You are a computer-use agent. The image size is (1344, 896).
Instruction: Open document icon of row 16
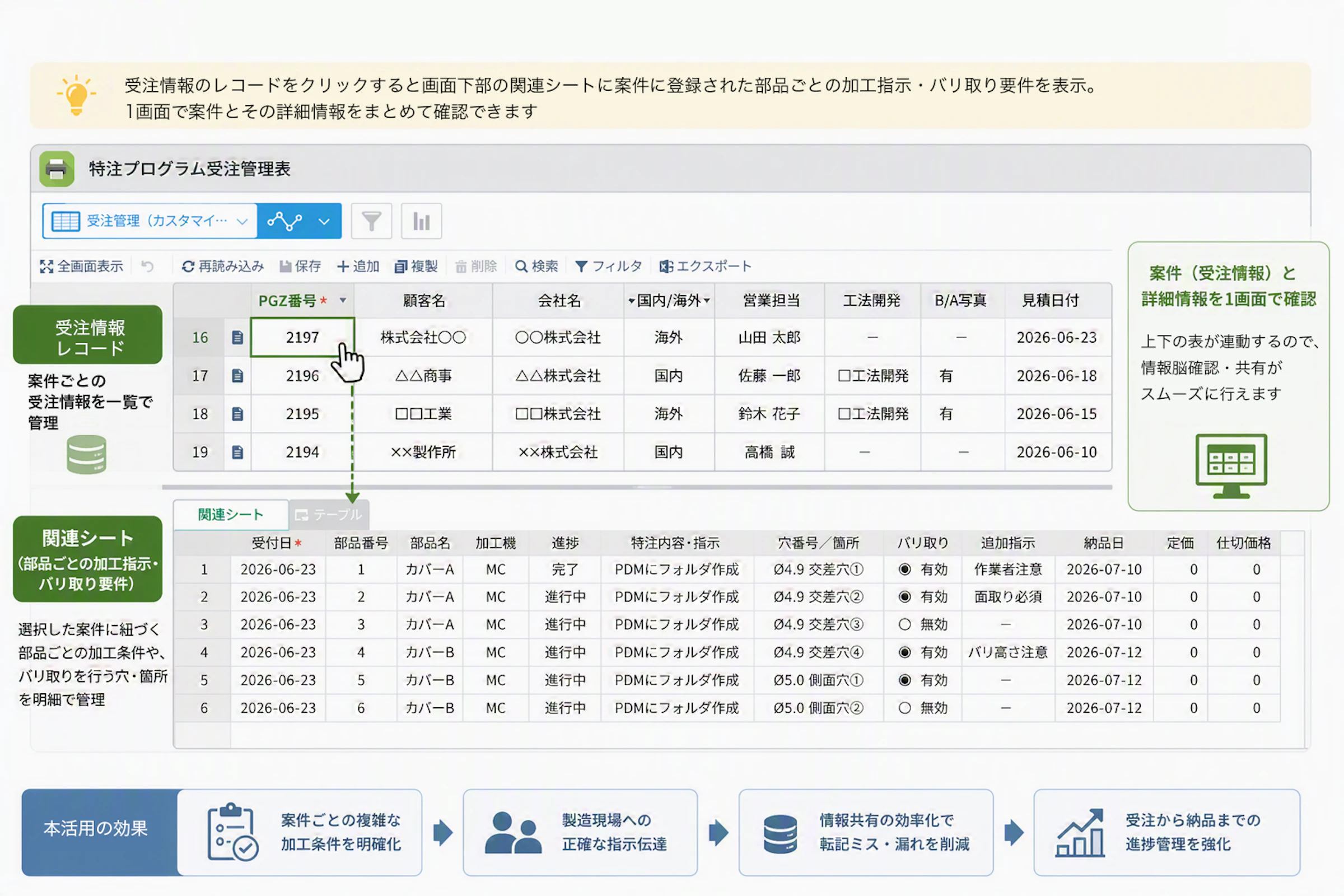(237, 338)
